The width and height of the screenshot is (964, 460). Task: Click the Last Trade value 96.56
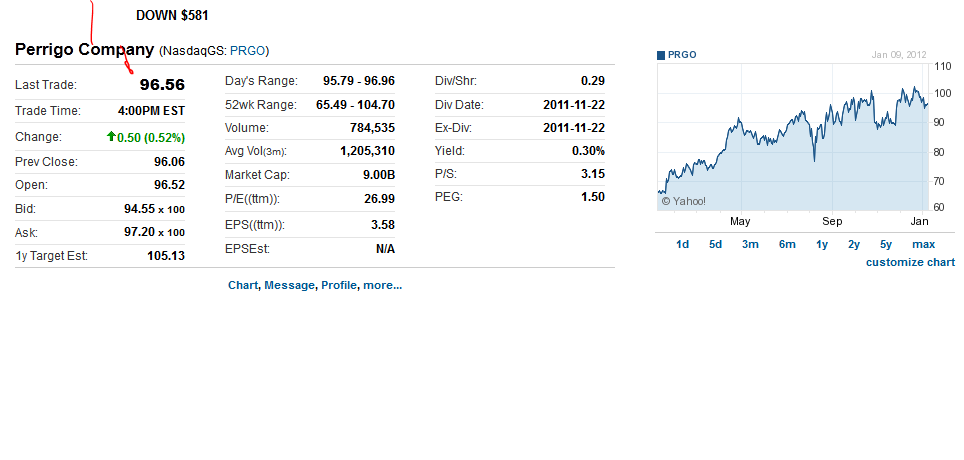pos(162,85)
